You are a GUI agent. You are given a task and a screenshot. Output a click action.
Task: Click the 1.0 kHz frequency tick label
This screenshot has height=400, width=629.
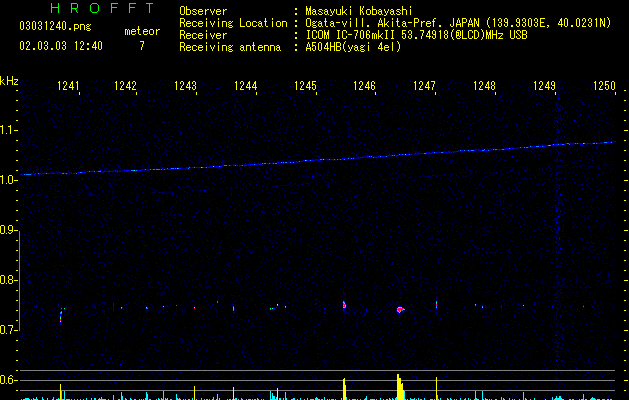coord(8,179)
